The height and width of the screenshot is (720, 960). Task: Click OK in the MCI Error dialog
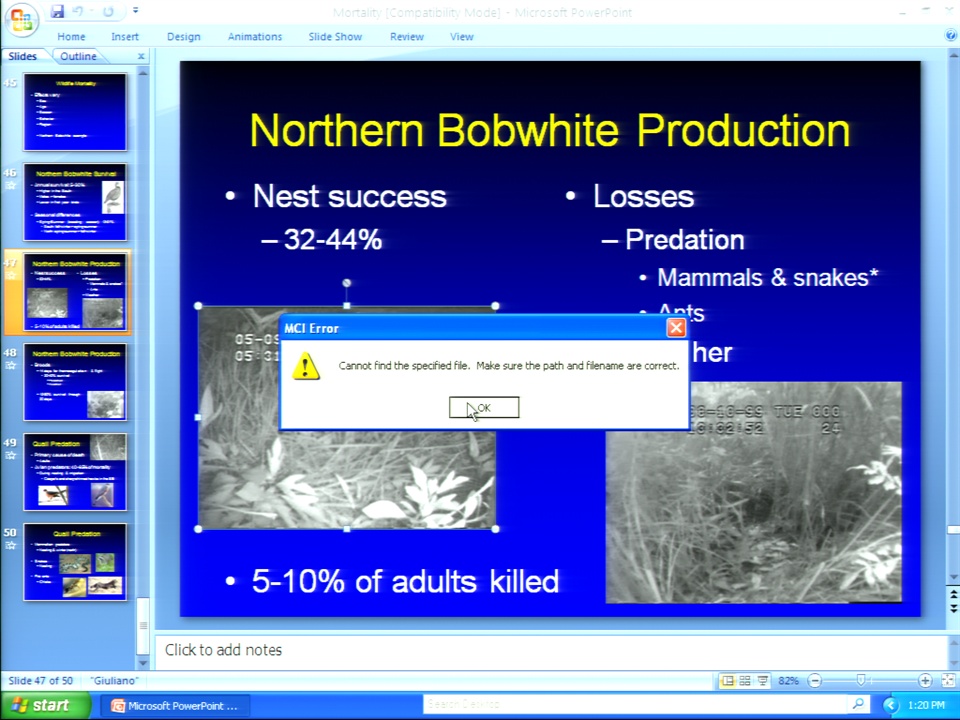[x=484, y=408]
